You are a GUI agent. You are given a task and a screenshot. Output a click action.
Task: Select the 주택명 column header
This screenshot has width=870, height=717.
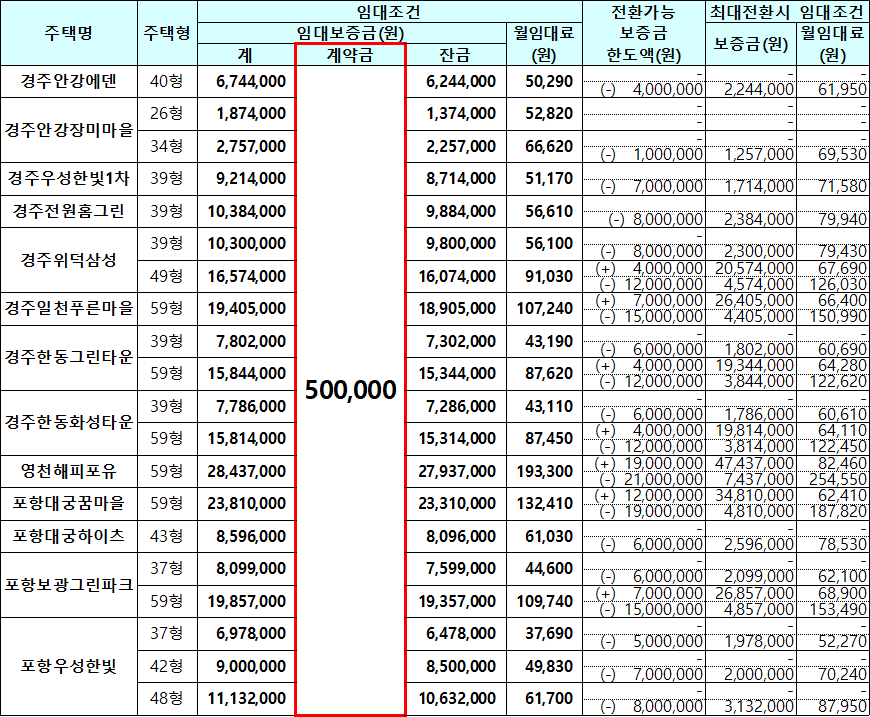[x=67, y=32]
